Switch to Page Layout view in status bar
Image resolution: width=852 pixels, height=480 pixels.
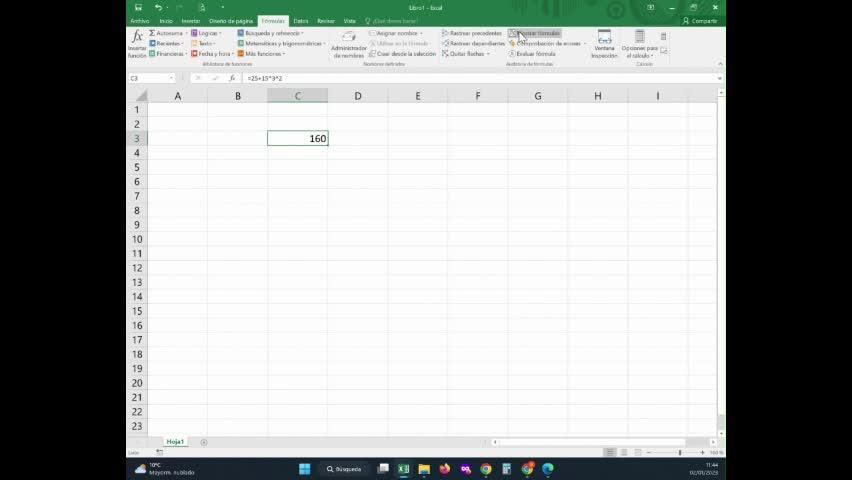[x=624, y=452]
